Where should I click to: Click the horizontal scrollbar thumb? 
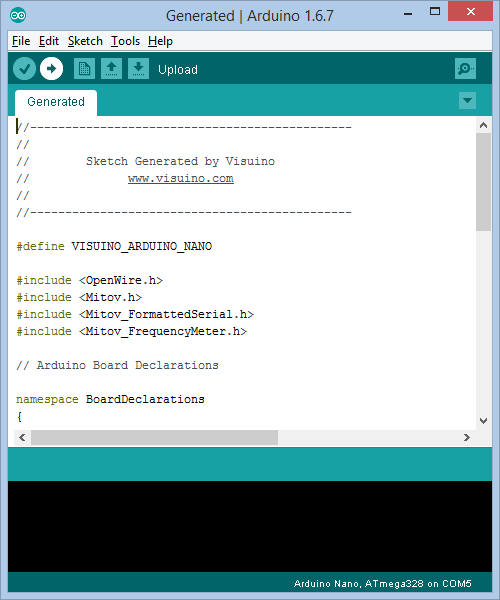[155, 437]
